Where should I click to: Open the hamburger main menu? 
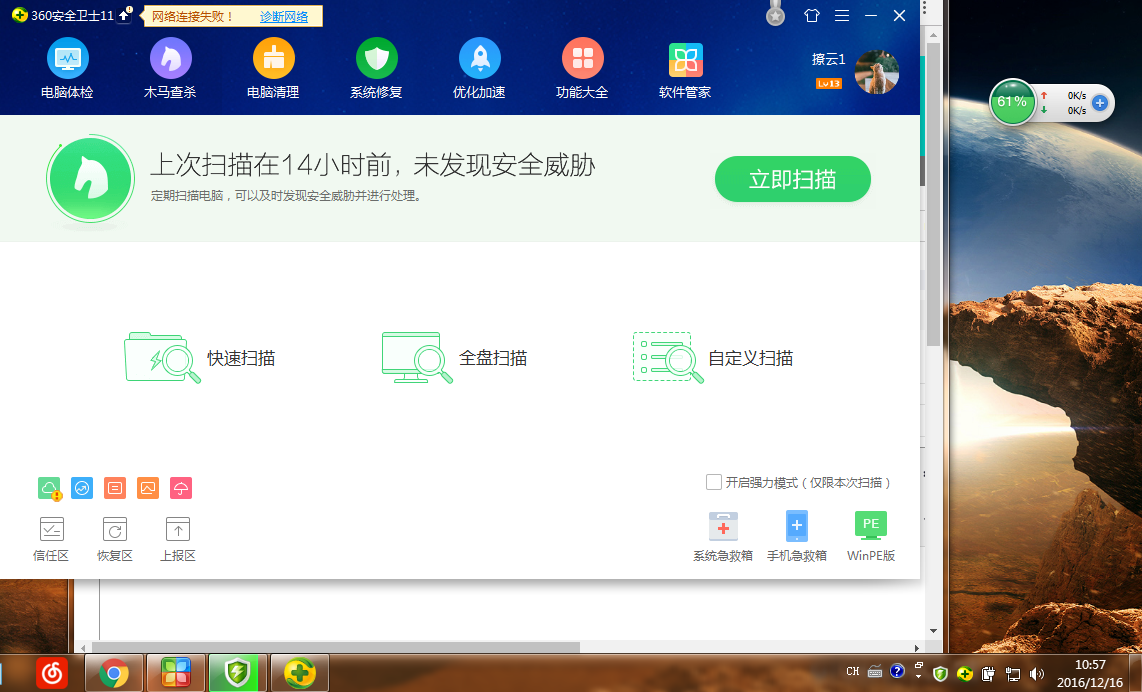[841, 16]
